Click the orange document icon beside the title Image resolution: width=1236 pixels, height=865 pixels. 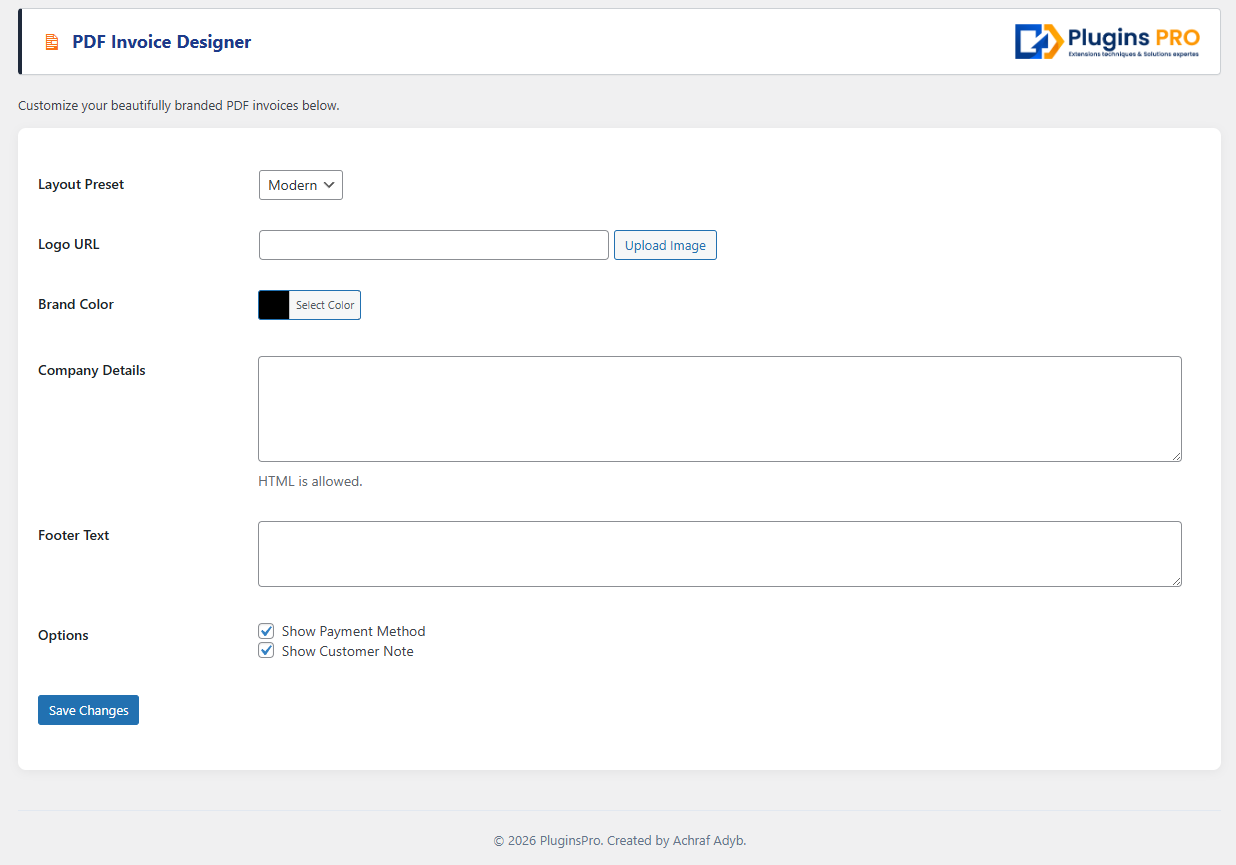coord(51,42)
